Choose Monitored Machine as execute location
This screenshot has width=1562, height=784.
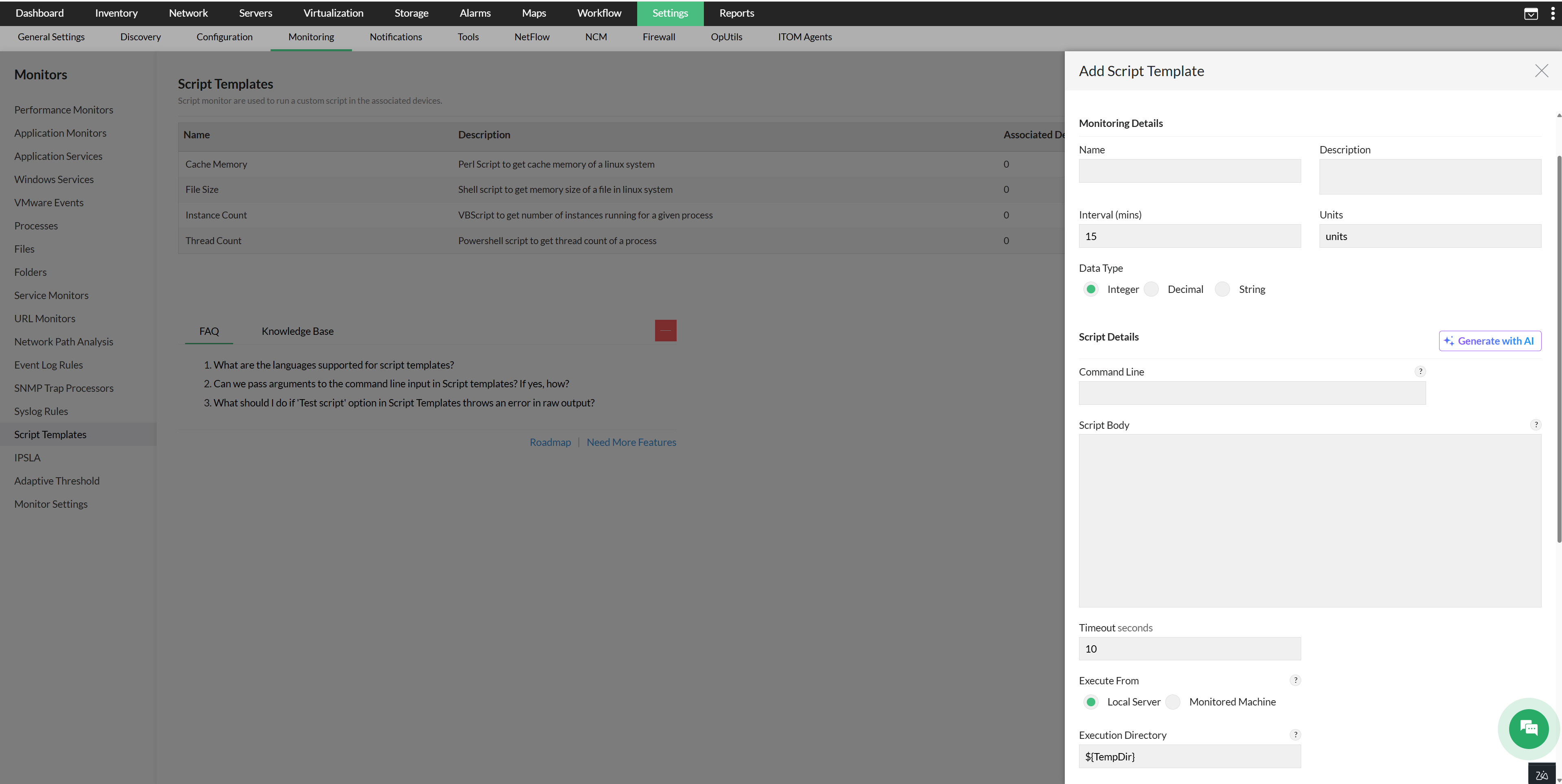[x=1173, y=701]
